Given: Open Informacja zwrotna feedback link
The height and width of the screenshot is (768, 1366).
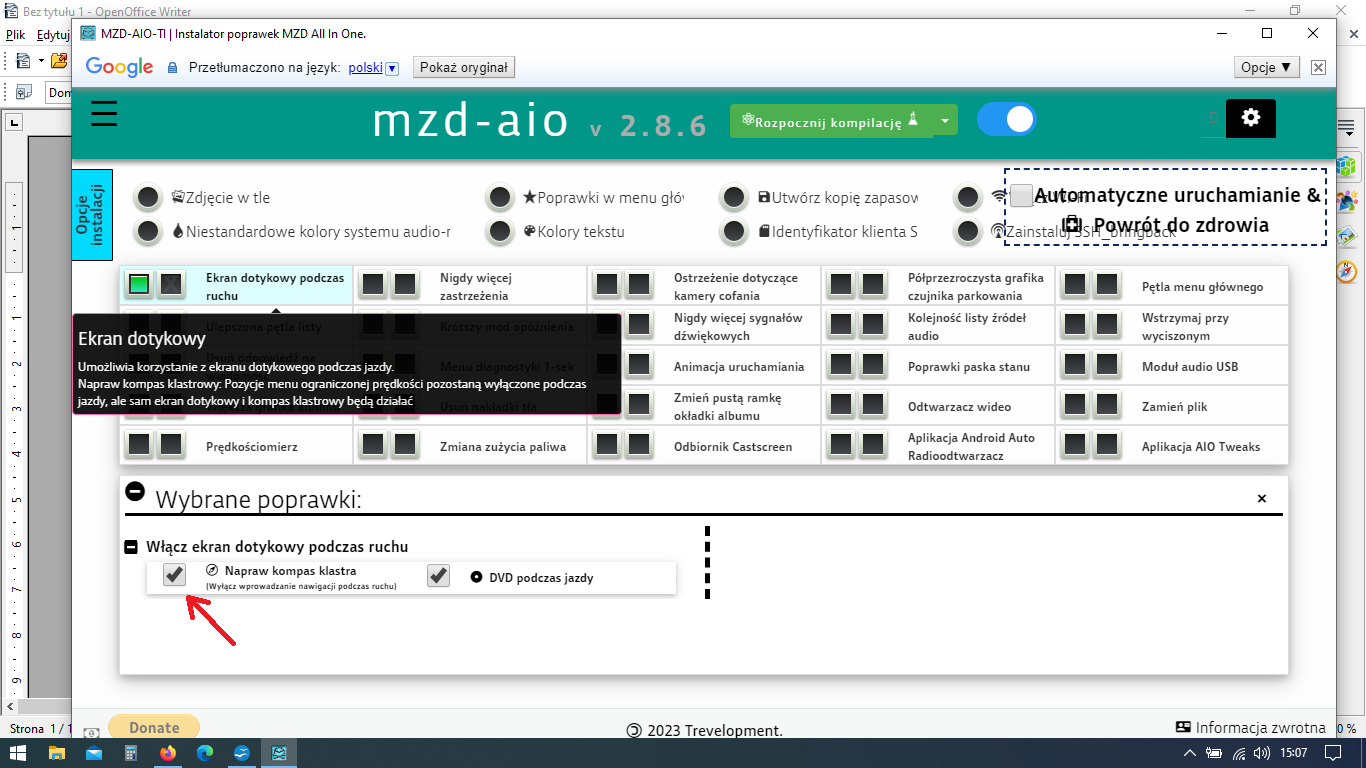Looking at the screenshot, I should (x=1250, y=728).
